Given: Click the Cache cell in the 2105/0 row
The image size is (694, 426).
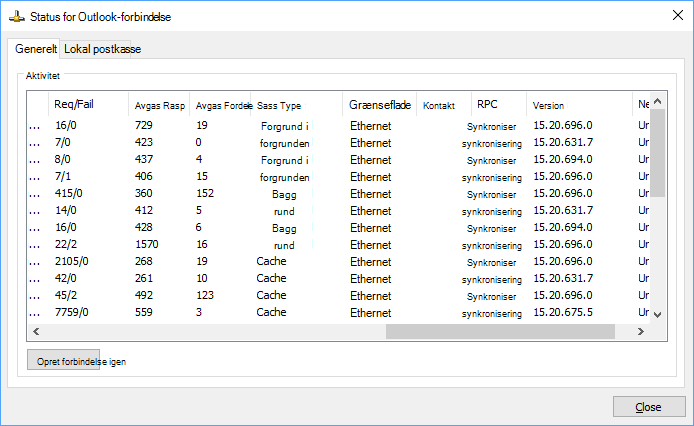Looking at the screenshot, I should pyautogui.click(x=271, y=261).
